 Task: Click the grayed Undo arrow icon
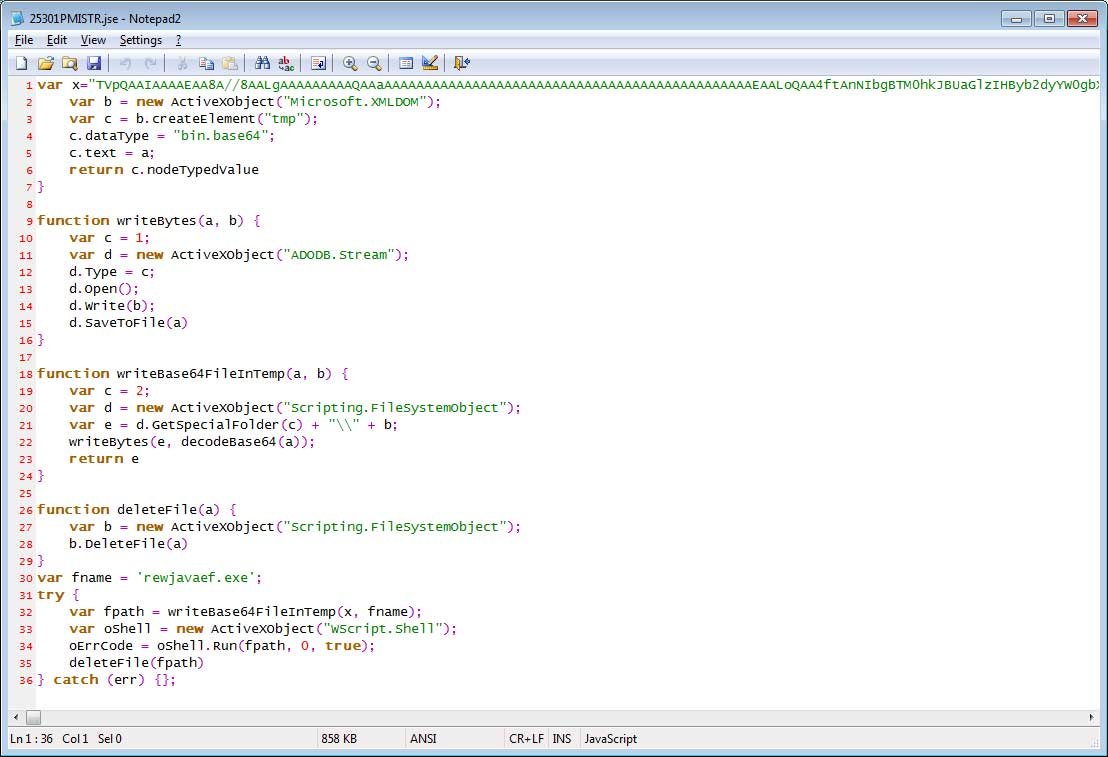[126, 64]
